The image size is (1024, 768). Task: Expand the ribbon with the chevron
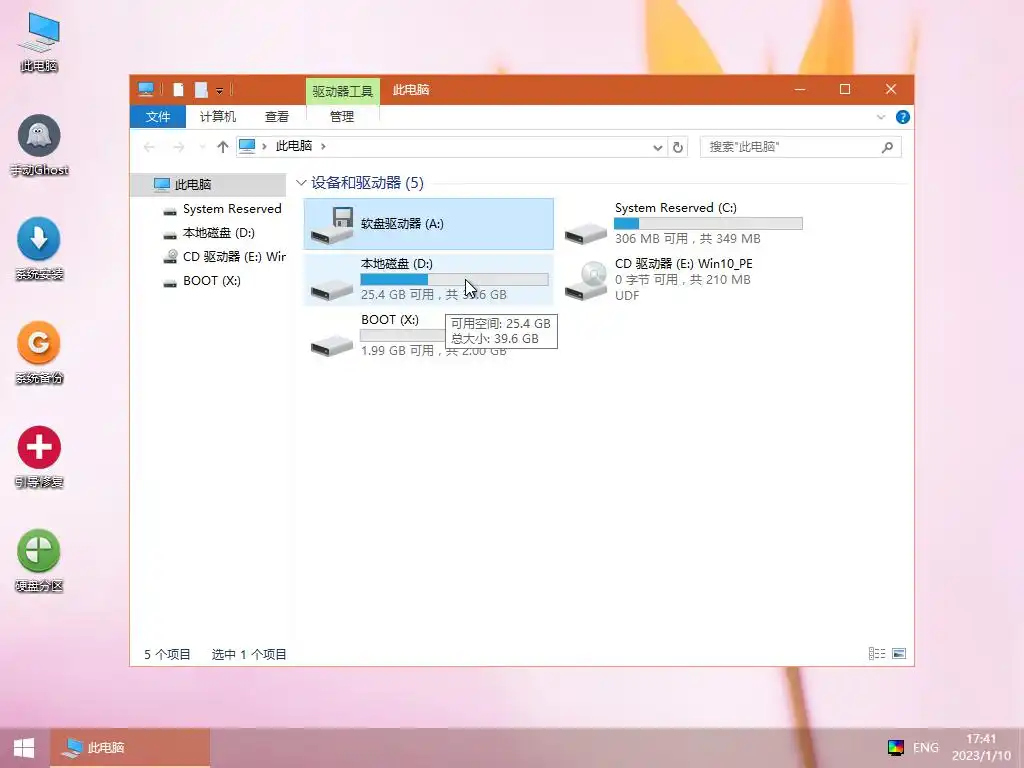click(880, 117)
